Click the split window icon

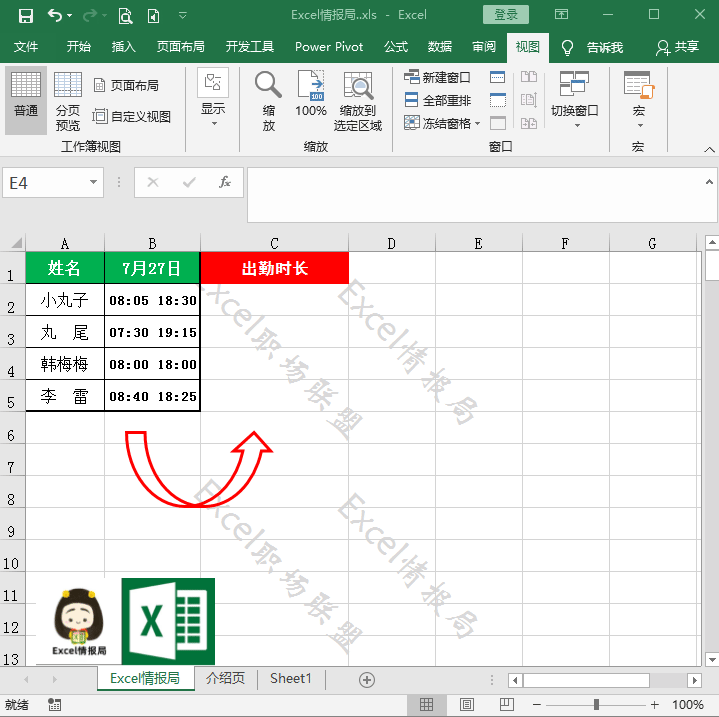(498, 77)
